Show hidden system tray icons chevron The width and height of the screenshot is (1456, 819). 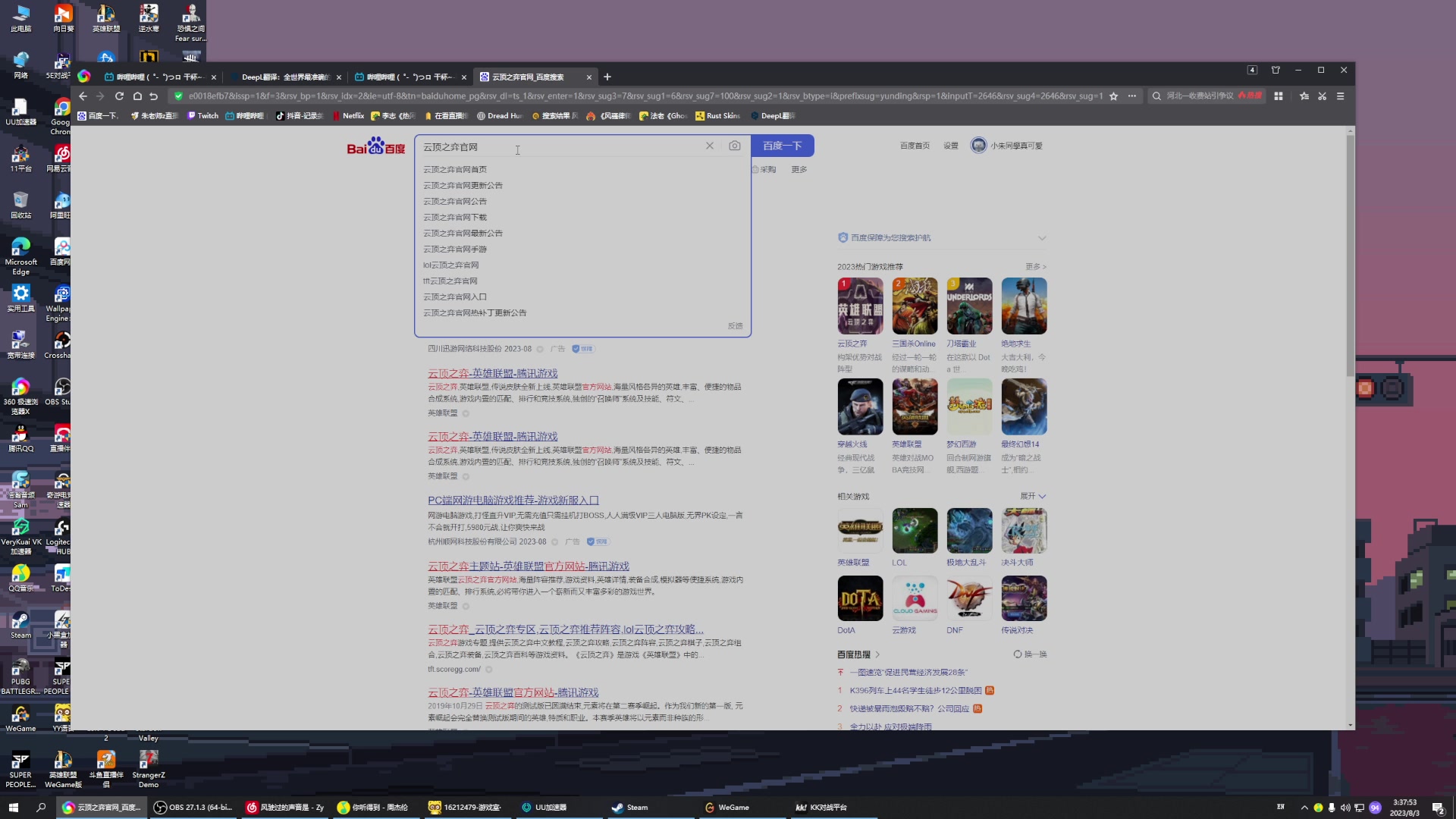[1304, 808]
